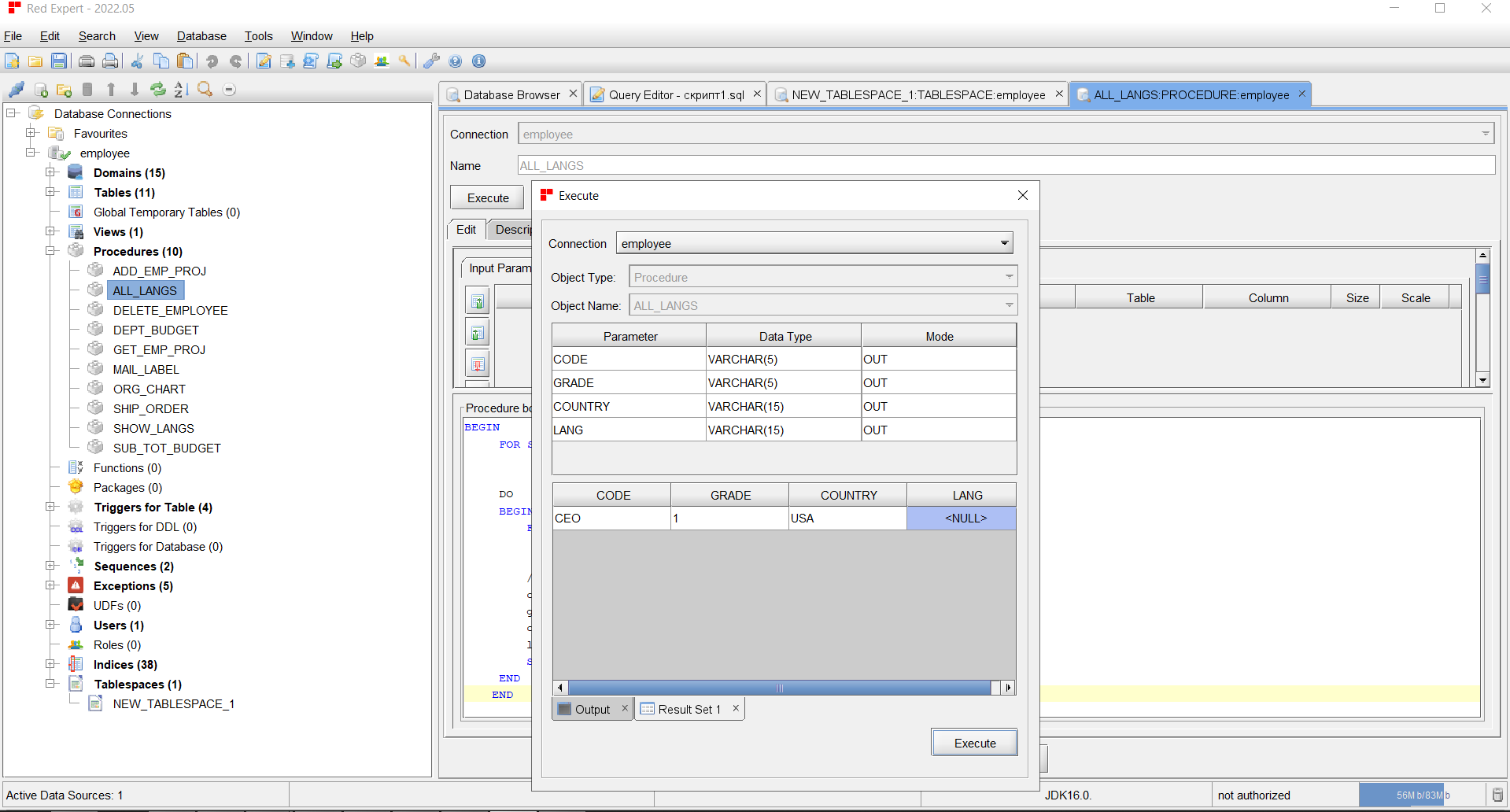Open the Connection dropdown in the Execute dialog
The image size is (1510, 812).
(x=1004, y=243)
